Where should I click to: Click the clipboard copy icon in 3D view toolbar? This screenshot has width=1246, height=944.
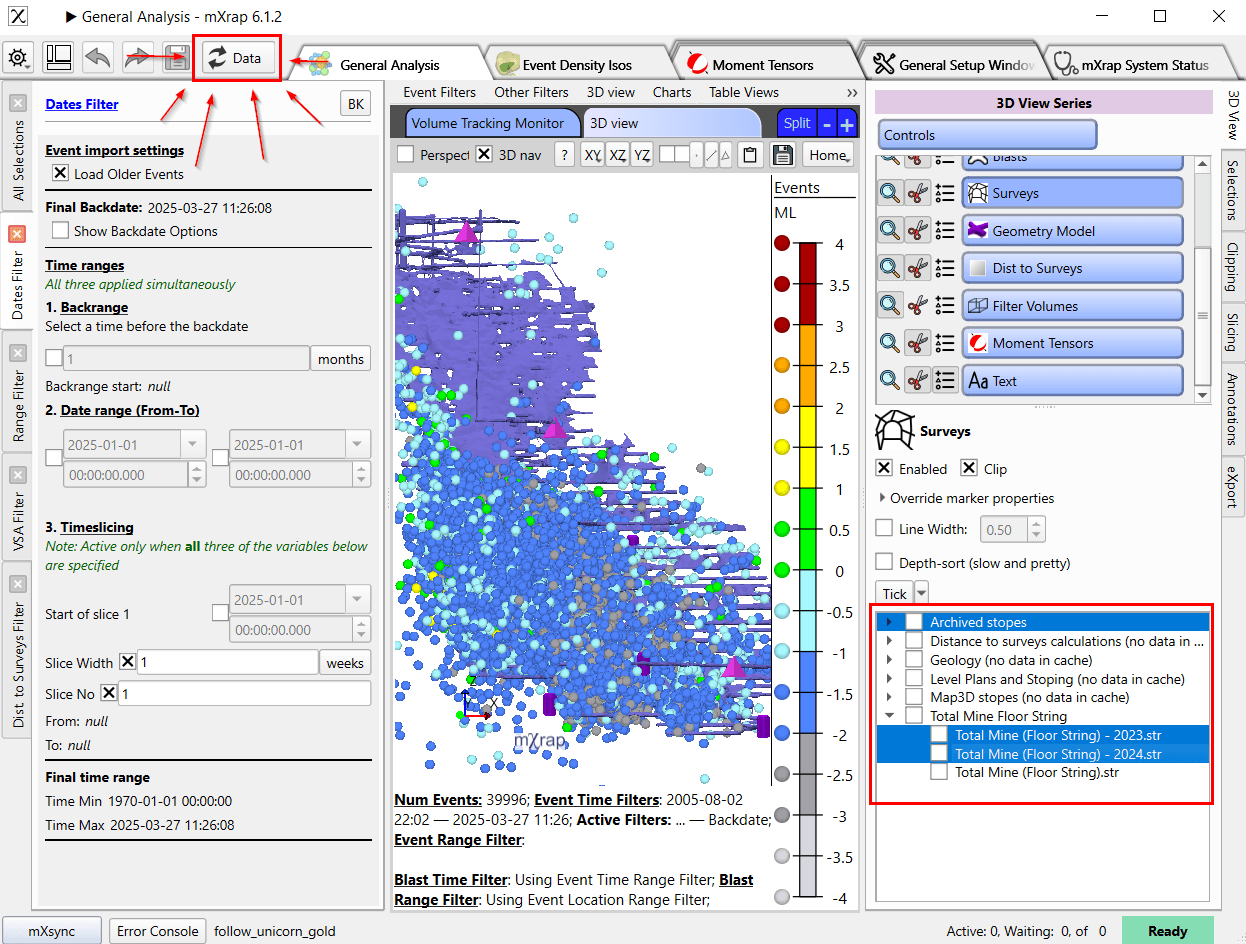tap(750, 154)
